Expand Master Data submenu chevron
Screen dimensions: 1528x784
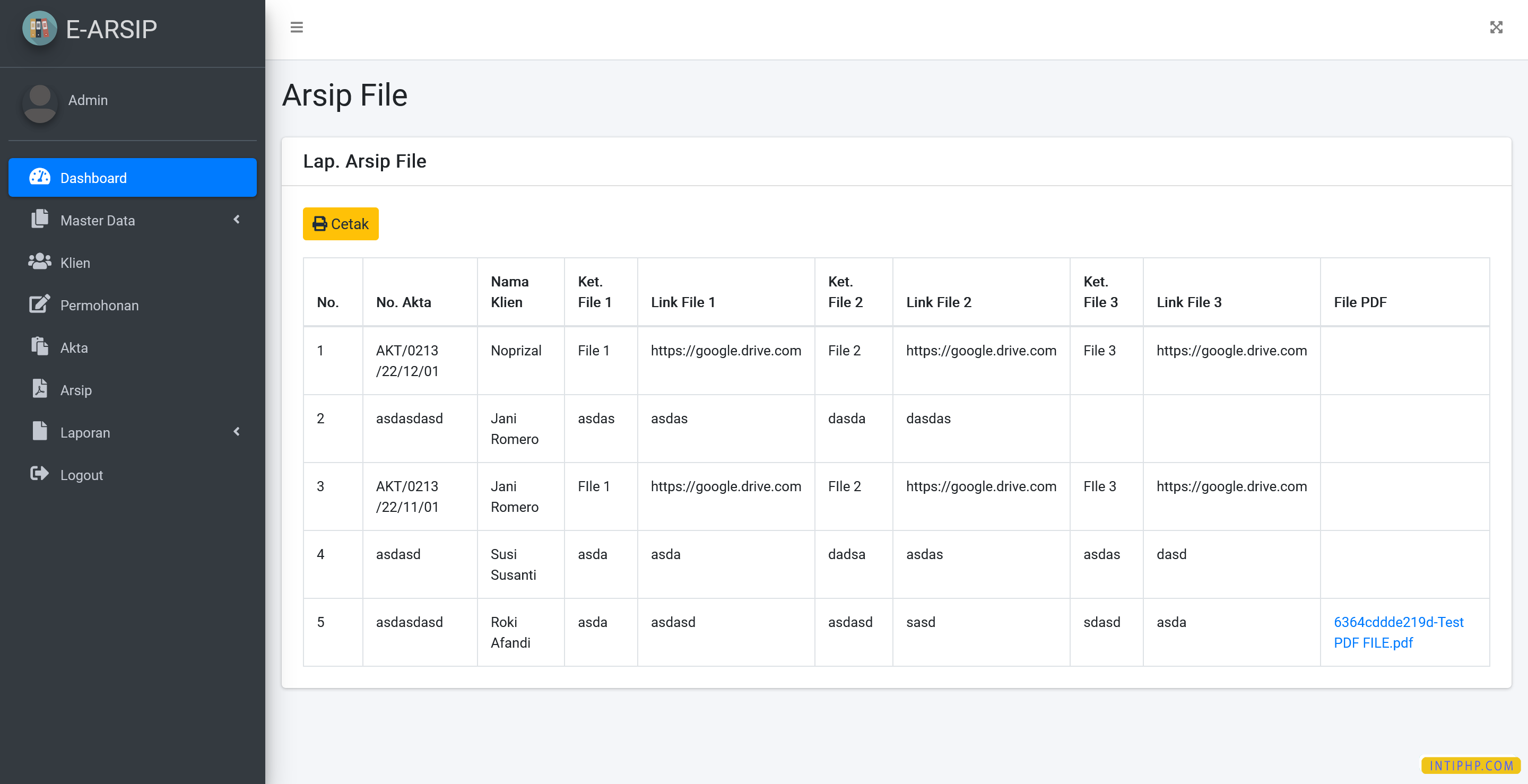pyautogui.click(x=237, y=220)
